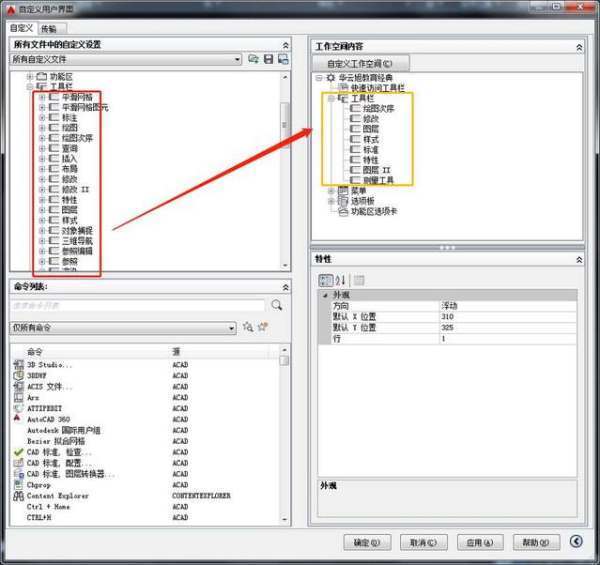Select 图层 II in the workspace tree
Image resolution: width=600 pixels, height=565 pixels.
click(377, 170)
